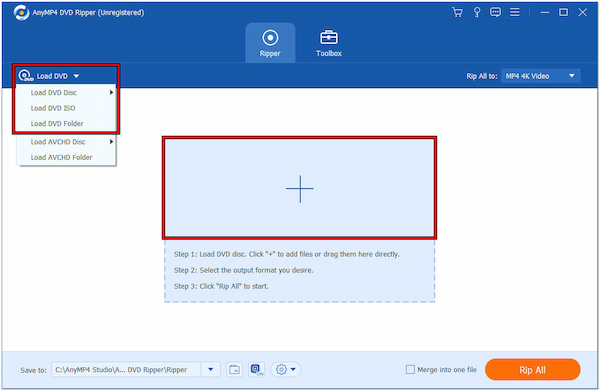The width and height of the screenshot is (600, 391).
Task: Expand the Save to path dropdown arrow
Action: (210, 370)
